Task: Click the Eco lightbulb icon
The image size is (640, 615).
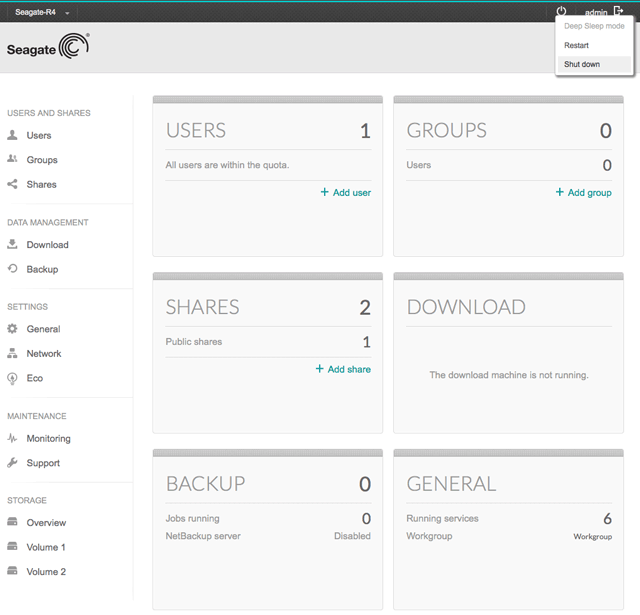Action: tap(13, 378)
